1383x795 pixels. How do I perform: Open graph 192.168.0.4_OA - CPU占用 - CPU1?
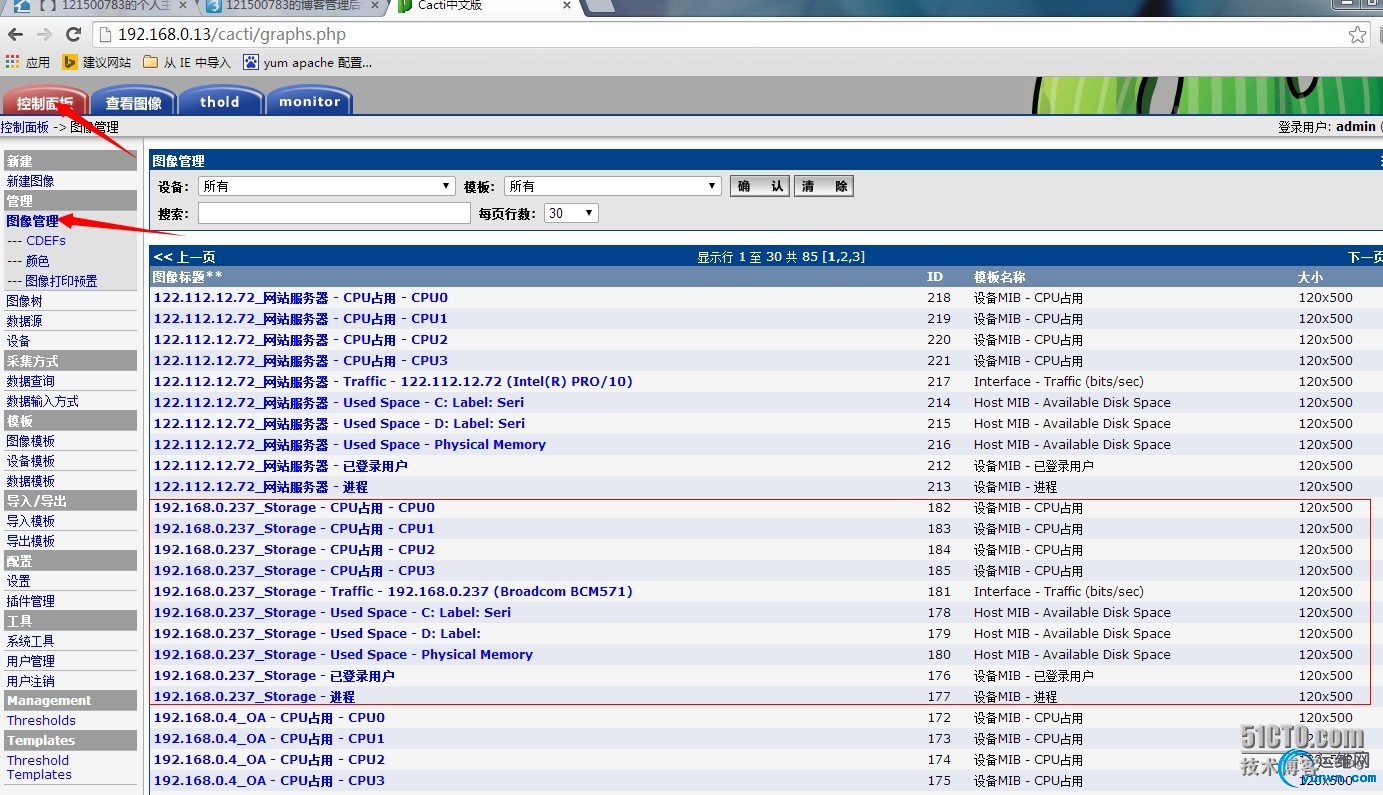pos(269,739)
